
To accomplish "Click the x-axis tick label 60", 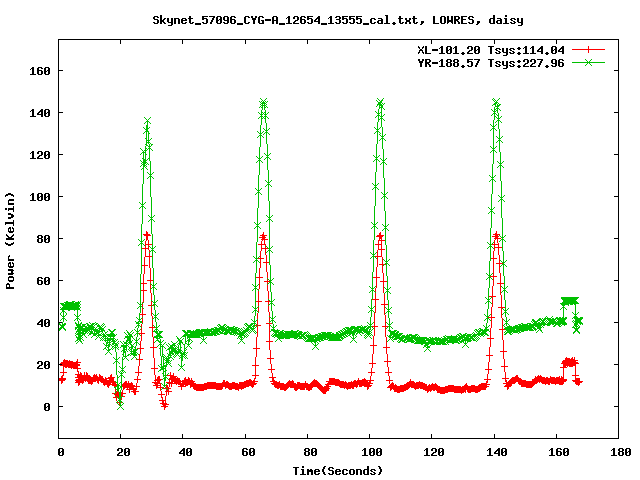I will (x=248, y=452).
